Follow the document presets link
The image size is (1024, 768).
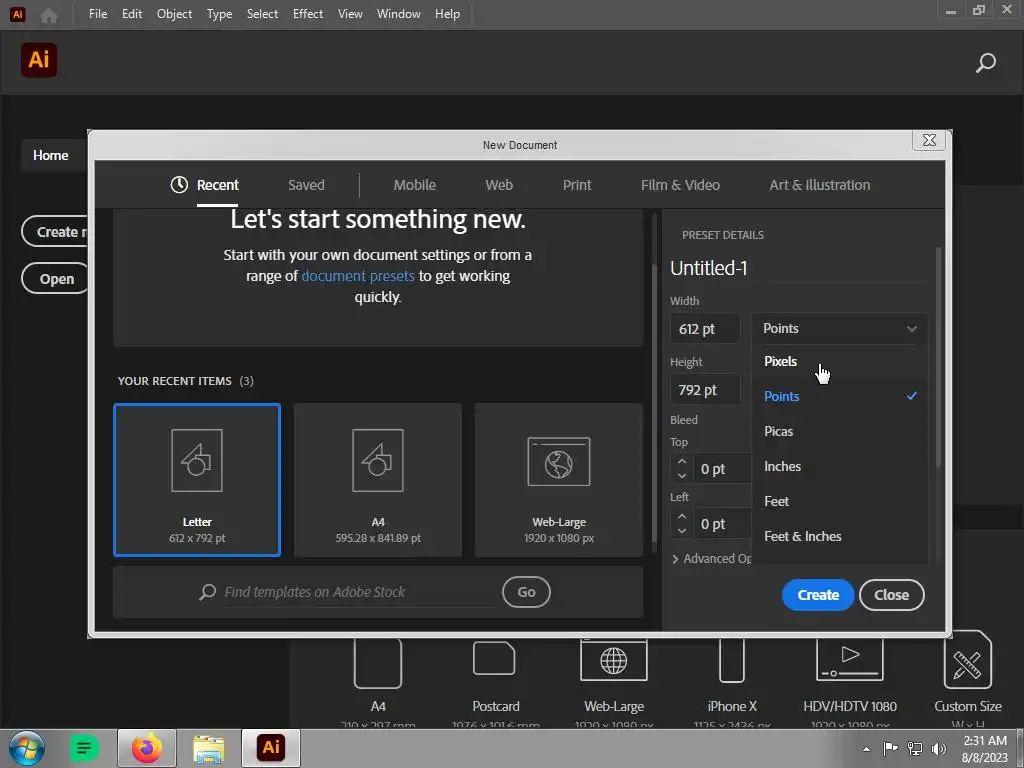pyautogui.click(x=358, y=276)
